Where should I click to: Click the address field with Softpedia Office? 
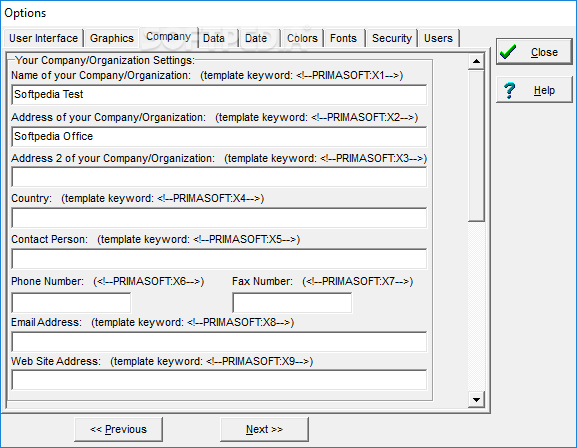tap(219, 137)
